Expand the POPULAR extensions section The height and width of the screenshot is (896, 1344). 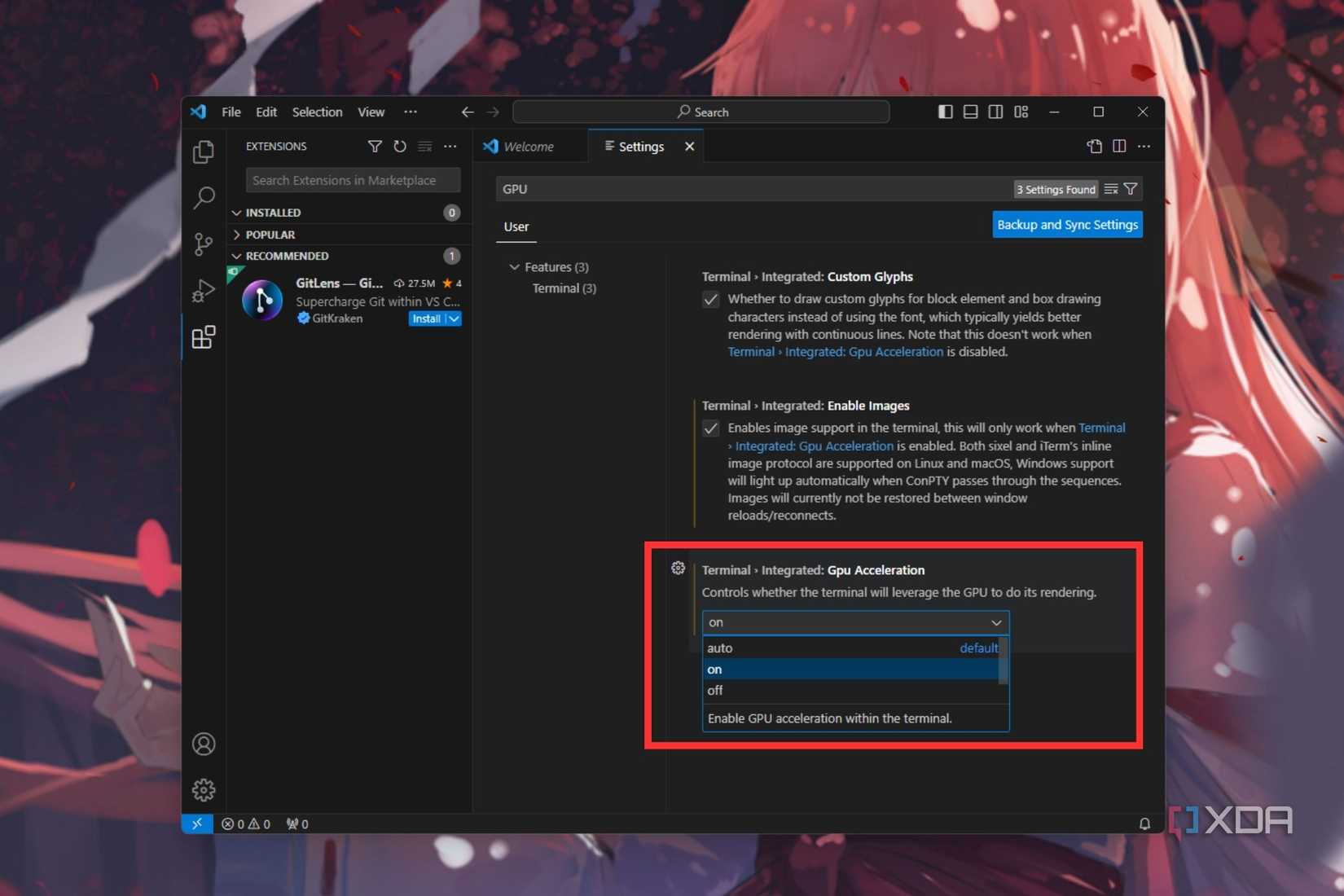[270, 235]
